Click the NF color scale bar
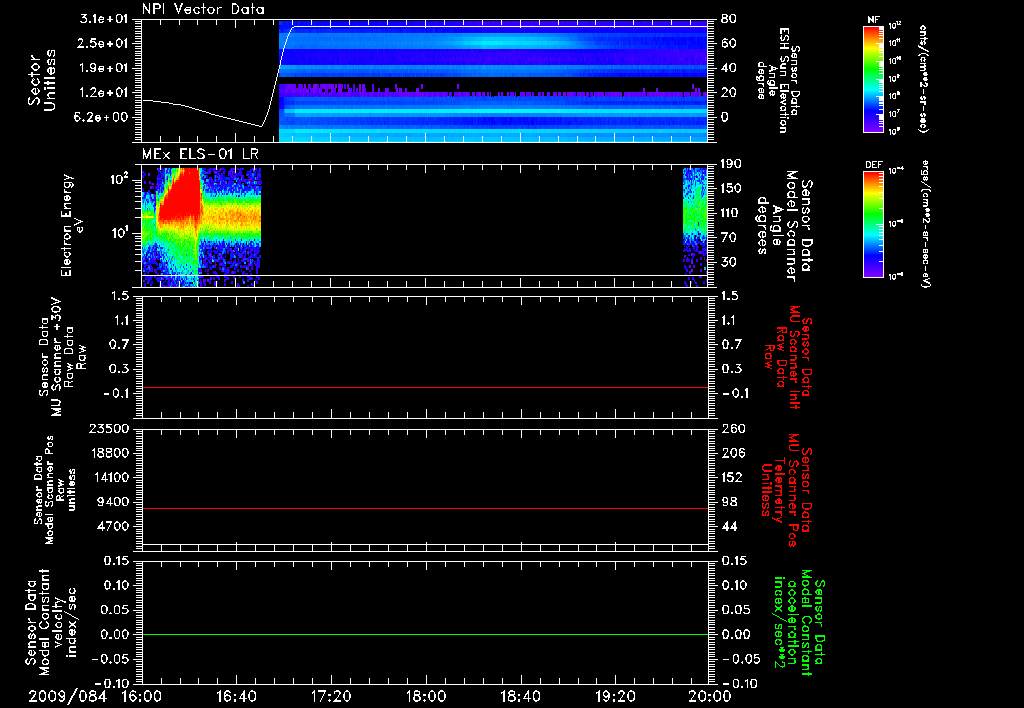Screen dimensions: 1024x708 (x=873, y=78)
